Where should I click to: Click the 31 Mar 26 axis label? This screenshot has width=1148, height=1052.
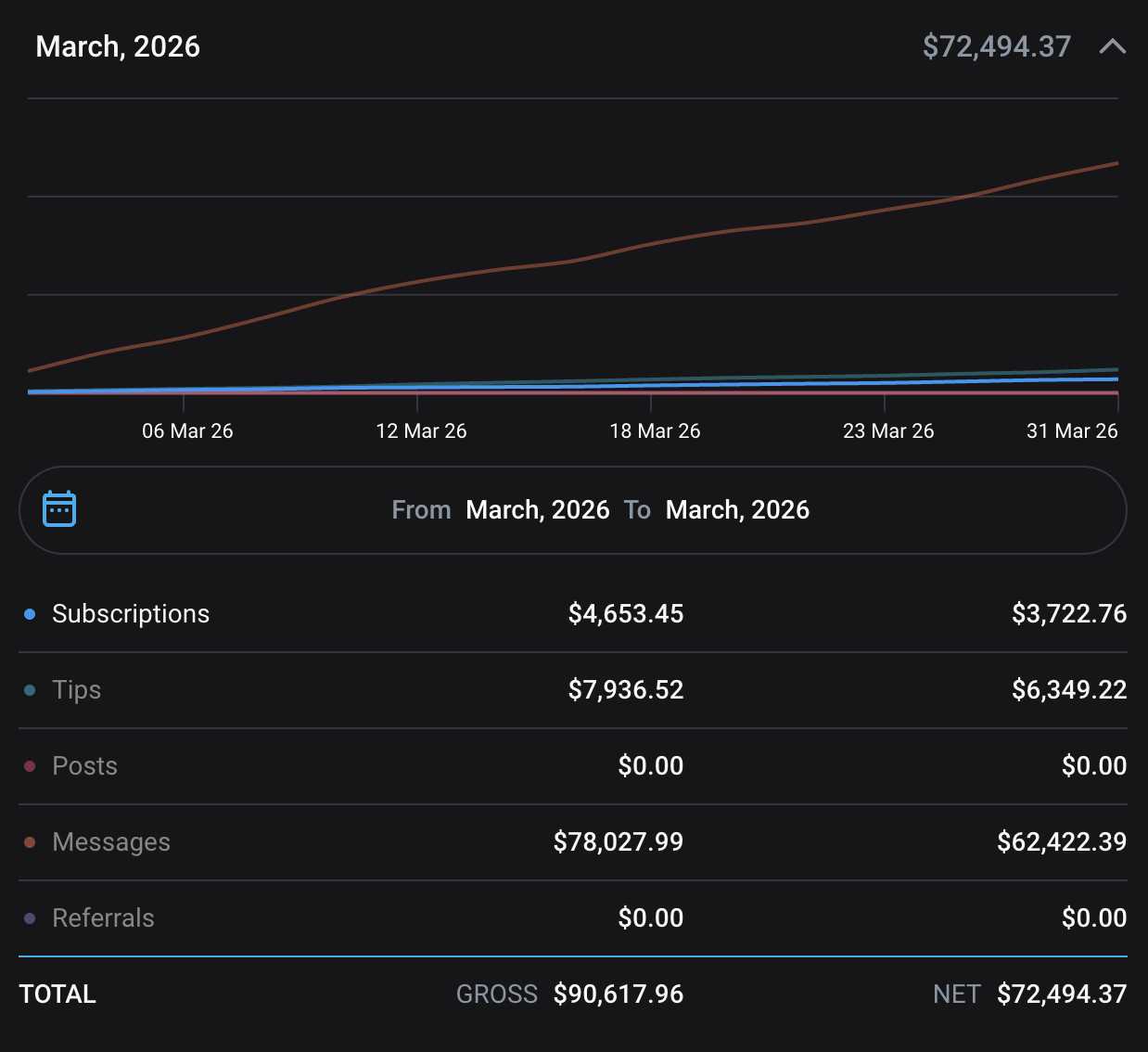tap(1072, 431)
